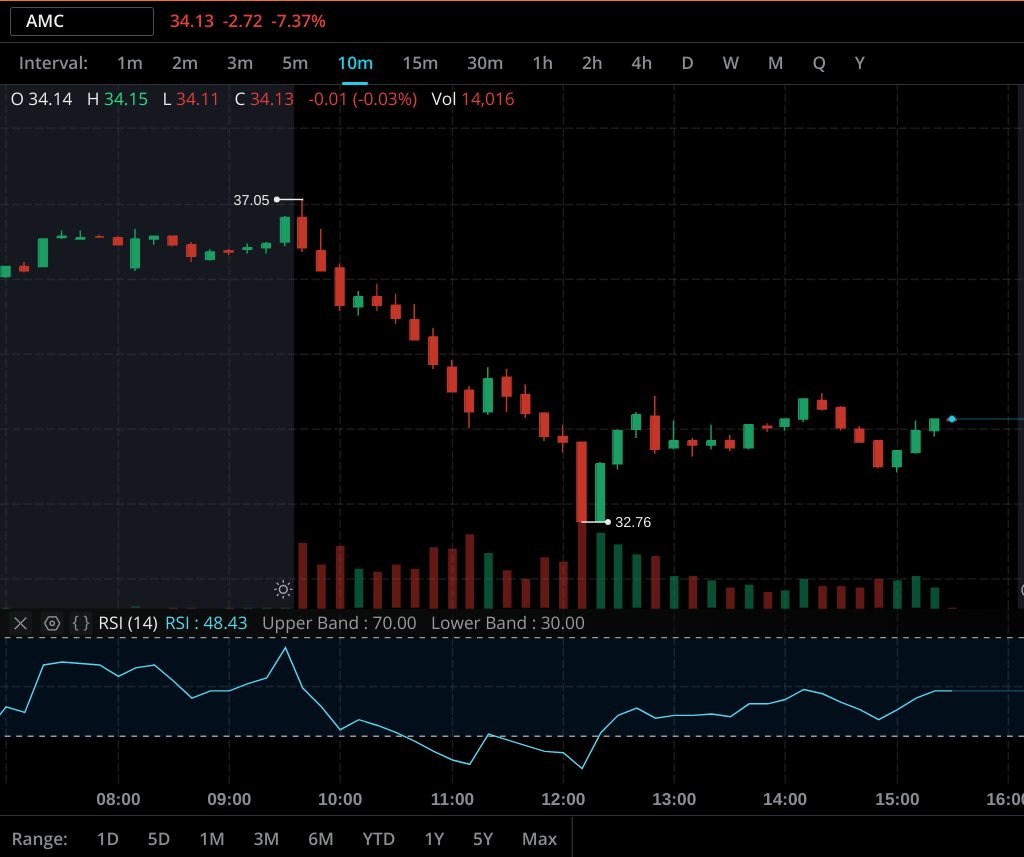Set range to 1M
The height and width of the screenshot is (857, 1024).
point(212,839)
